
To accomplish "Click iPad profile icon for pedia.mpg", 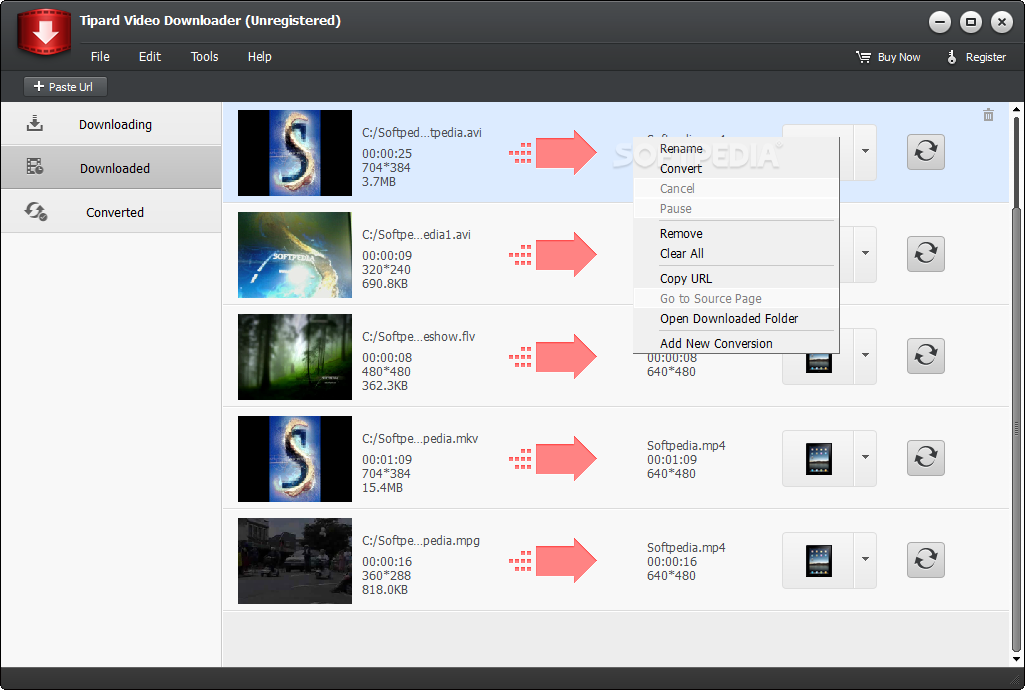I will pos(818,560).
